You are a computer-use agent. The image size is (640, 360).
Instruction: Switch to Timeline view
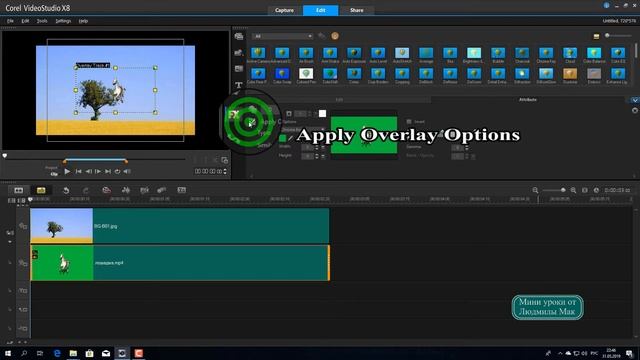41,190
